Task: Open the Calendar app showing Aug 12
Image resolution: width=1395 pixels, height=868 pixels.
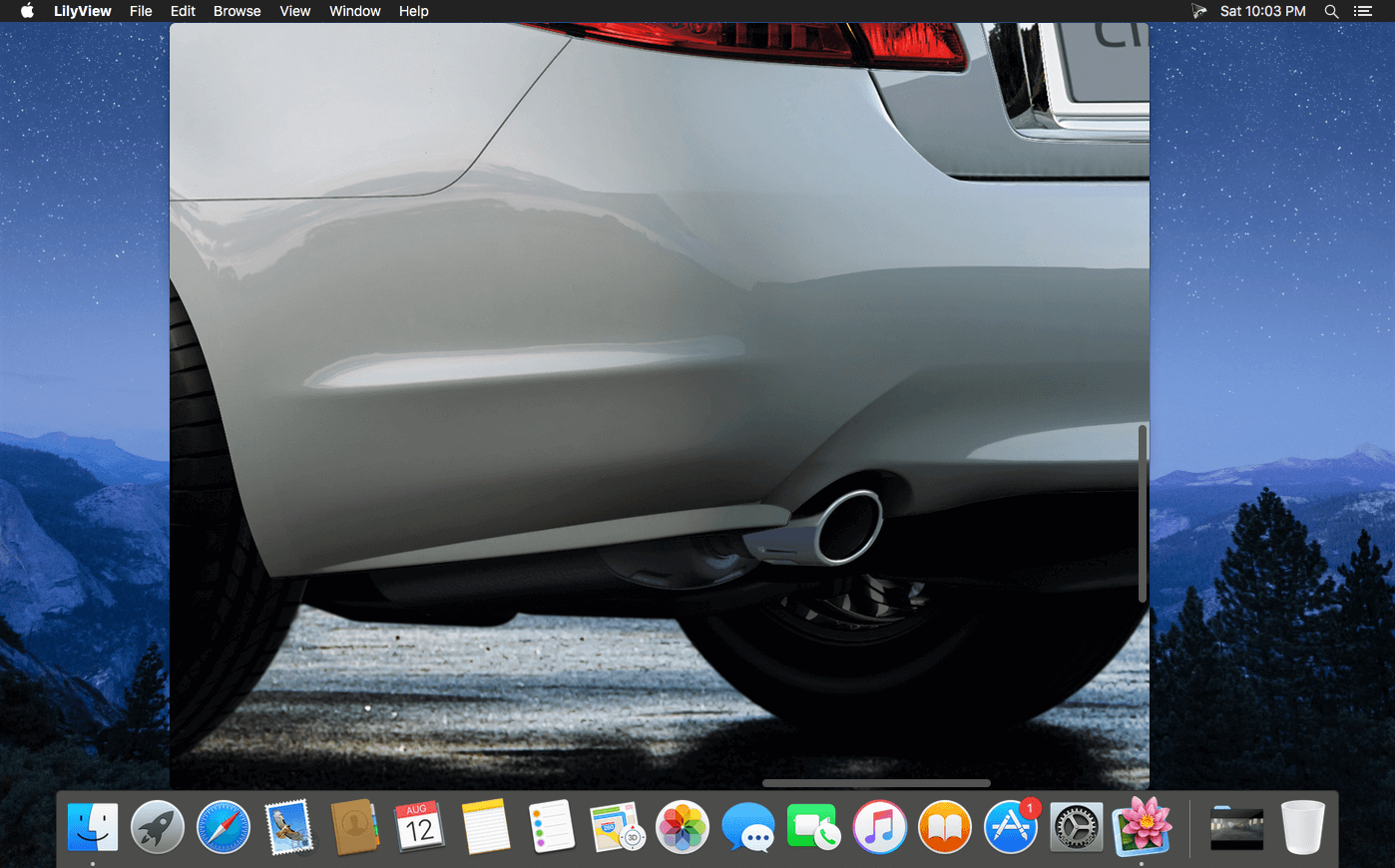Action: pyautogui.click(x=419, y=827)
